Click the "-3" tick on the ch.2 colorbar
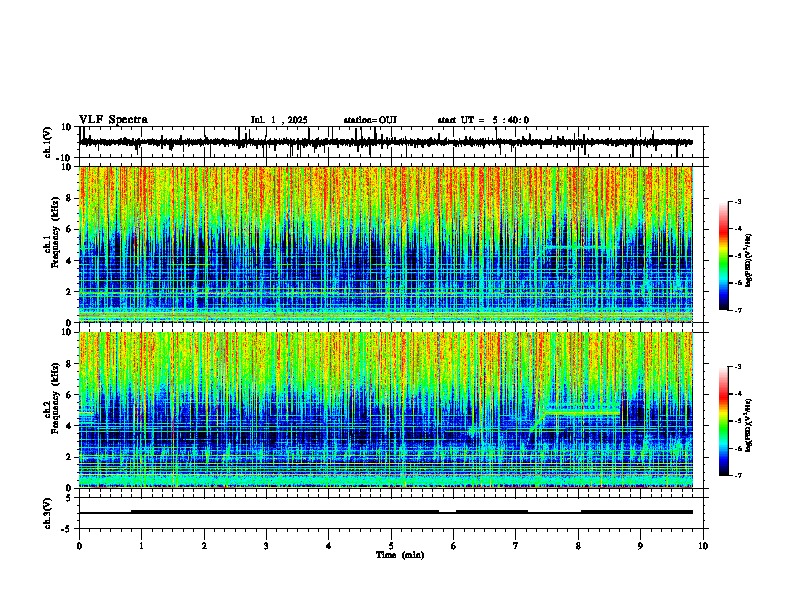The height and width of the screenshot is (612, 792). coord(738,367)
